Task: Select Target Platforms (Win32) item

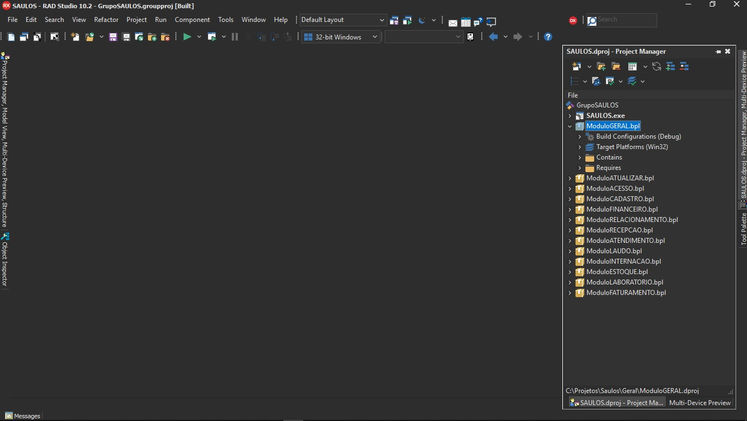Action: click(632, 147)
